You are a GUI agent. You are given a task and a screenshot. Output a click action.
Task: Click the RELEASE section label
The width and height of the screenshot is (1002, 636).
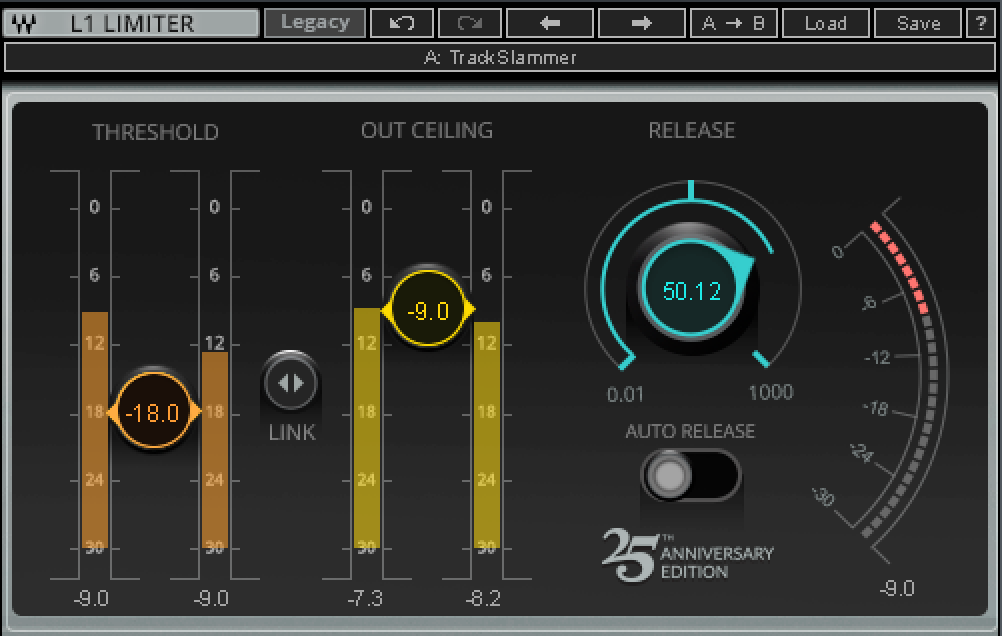coord(691,130)
